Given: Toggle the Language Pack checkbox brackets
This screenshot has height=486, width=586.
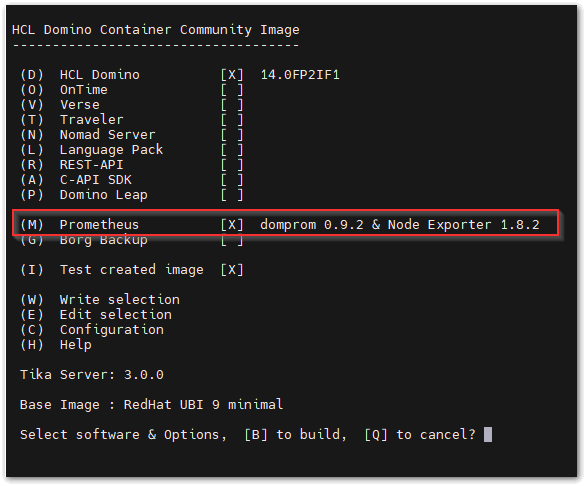Looking at the screenshot, I should coord(232,150).
